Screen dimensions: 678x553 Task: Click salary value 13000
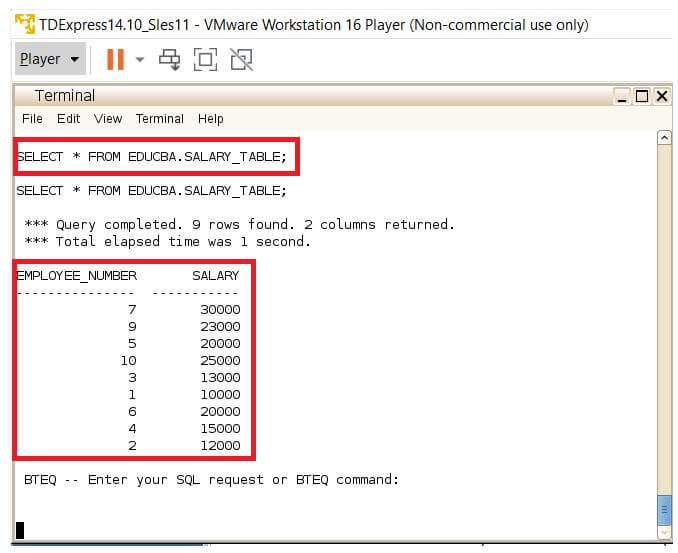(220, 377)
